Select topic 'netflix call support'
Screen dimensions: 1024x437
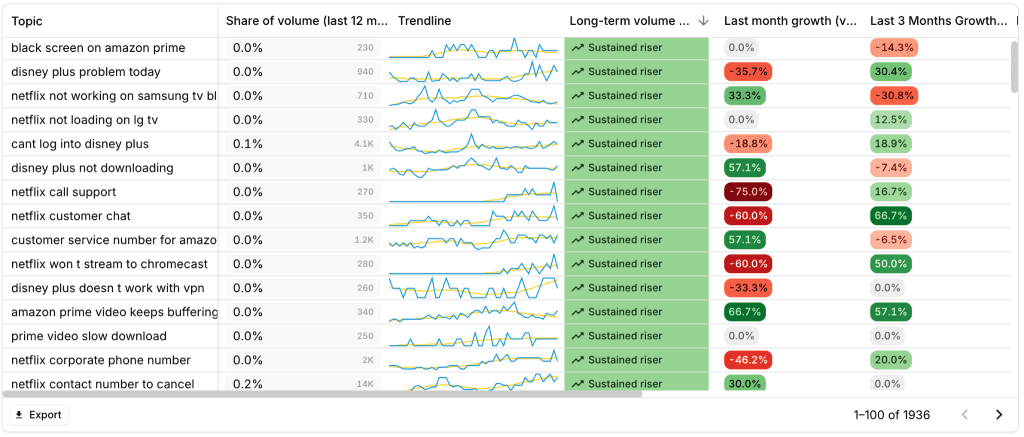[x=63, y=192]
